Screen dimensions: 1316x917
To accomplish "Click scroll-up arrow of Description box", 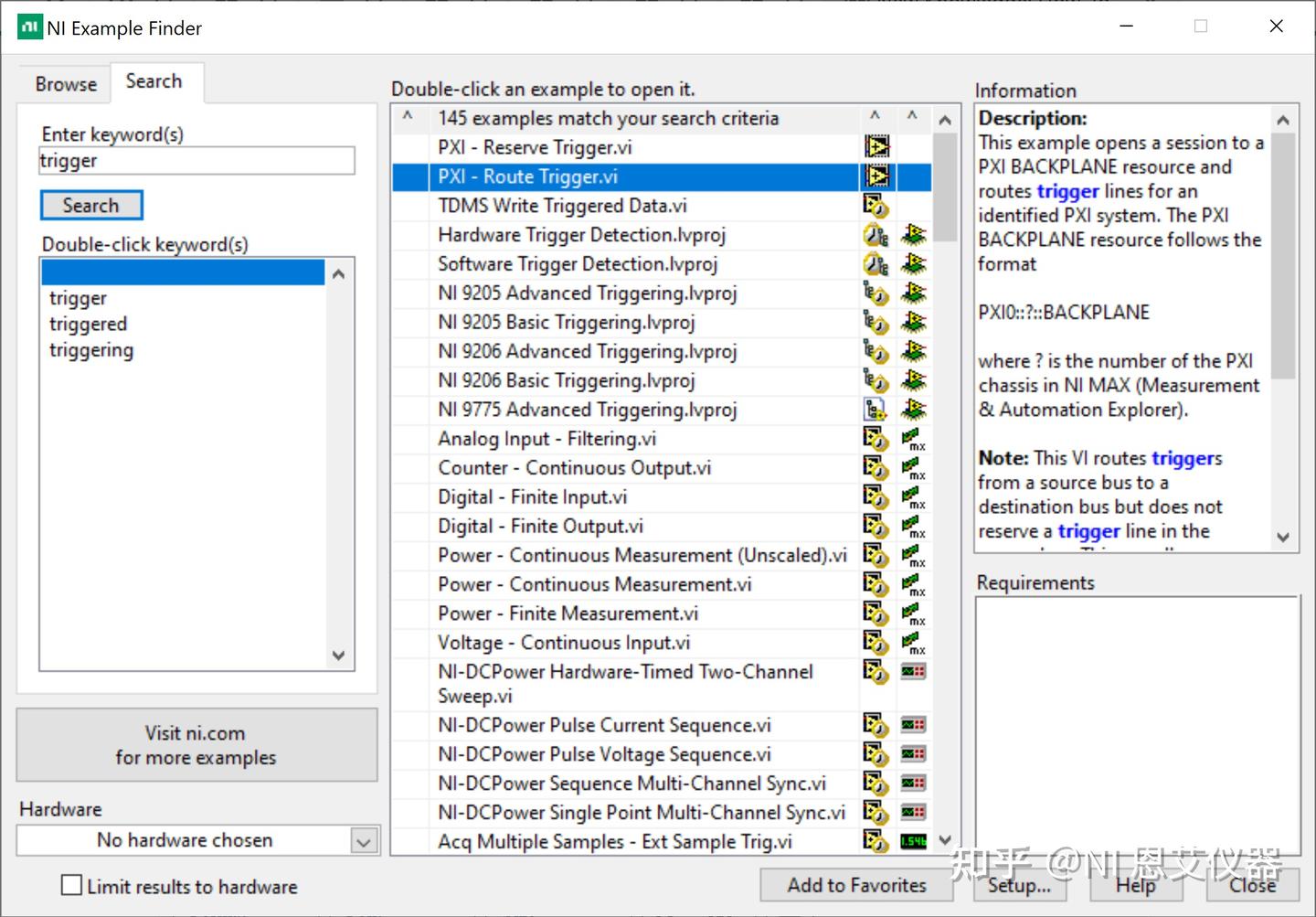I will [x=1283, y=121].
